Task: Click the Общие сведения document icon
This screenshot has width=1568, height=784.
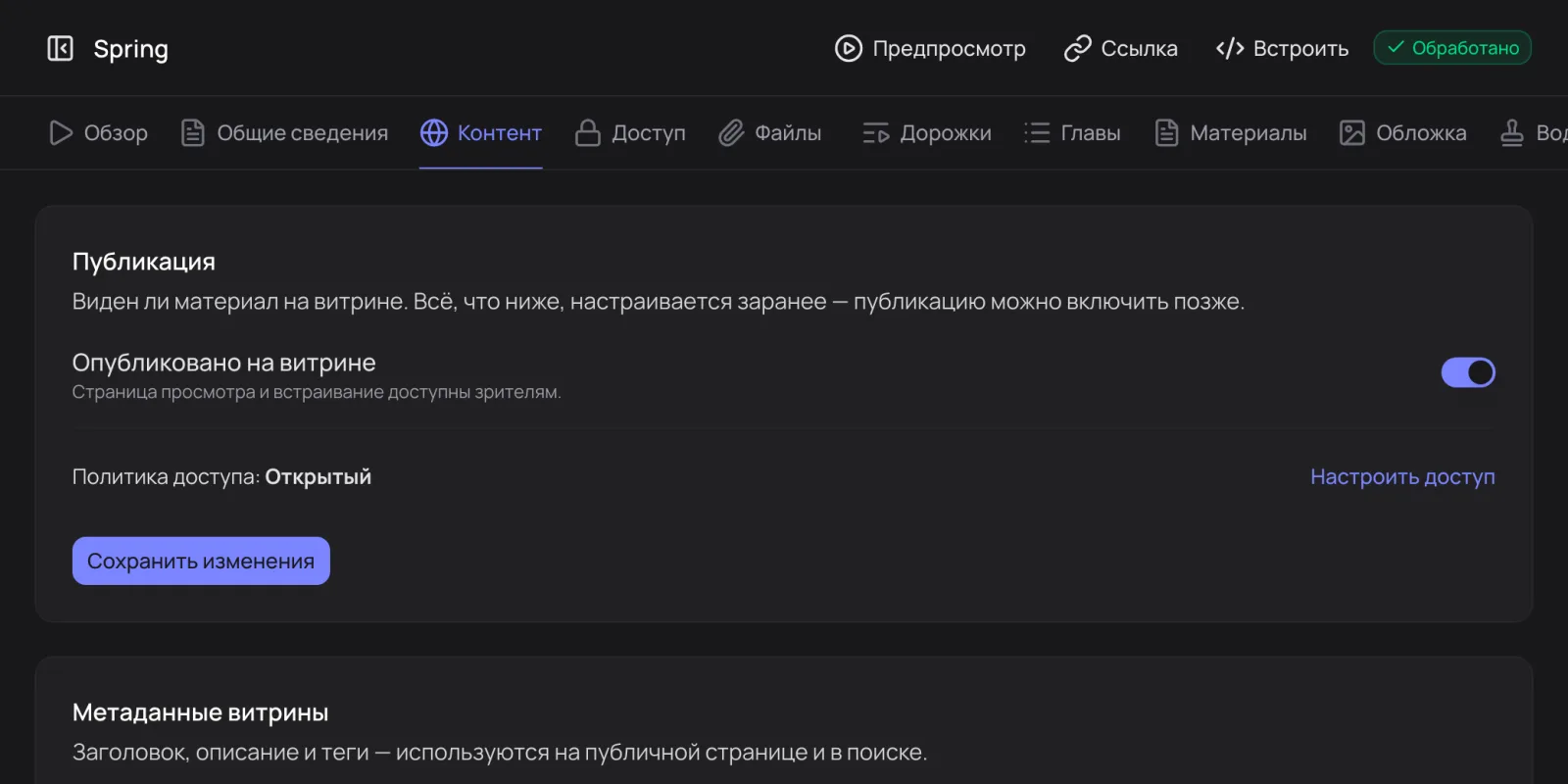Action: [x=193, y=132]
